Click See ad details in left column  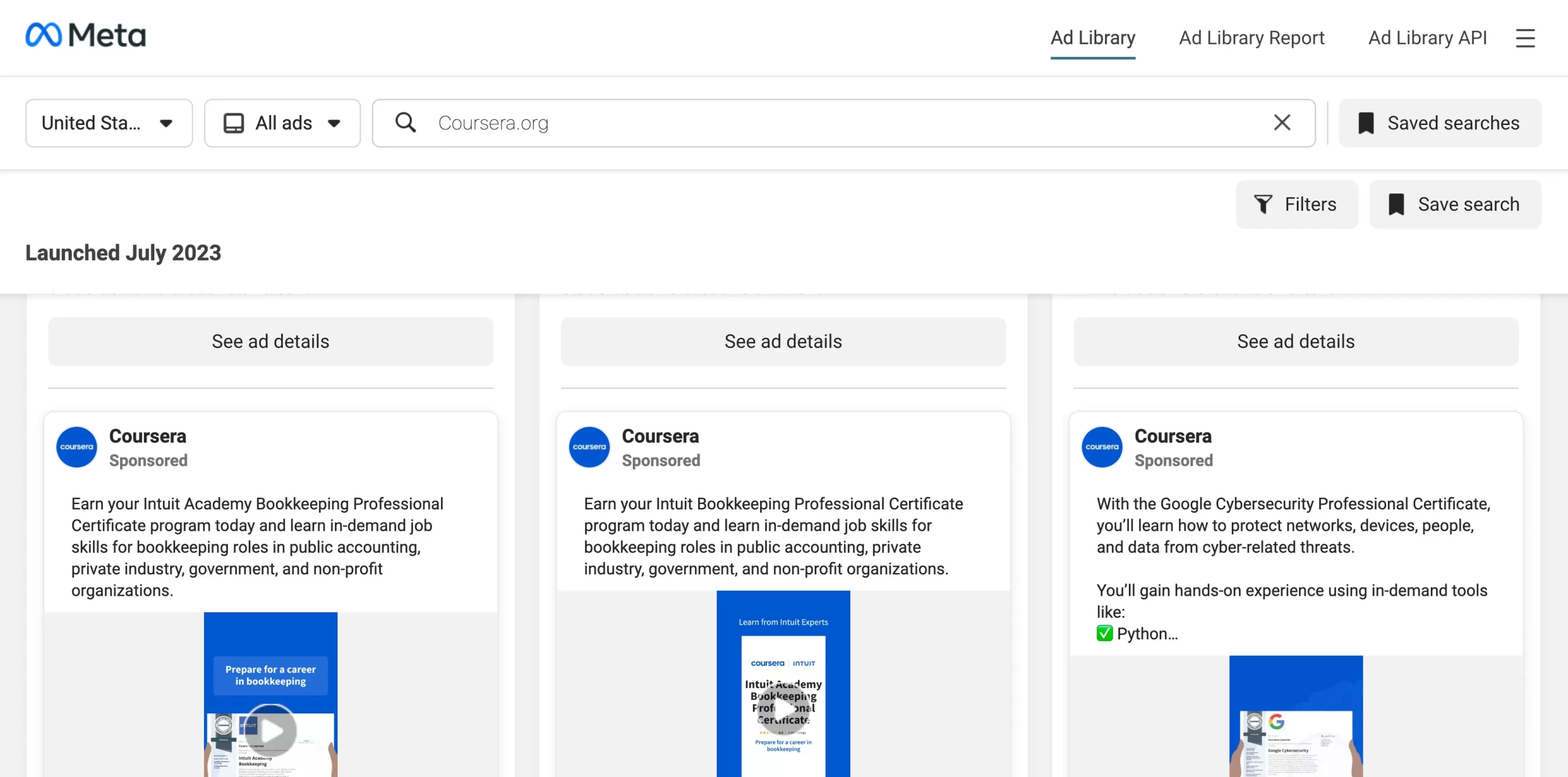(x=270, y=341)
